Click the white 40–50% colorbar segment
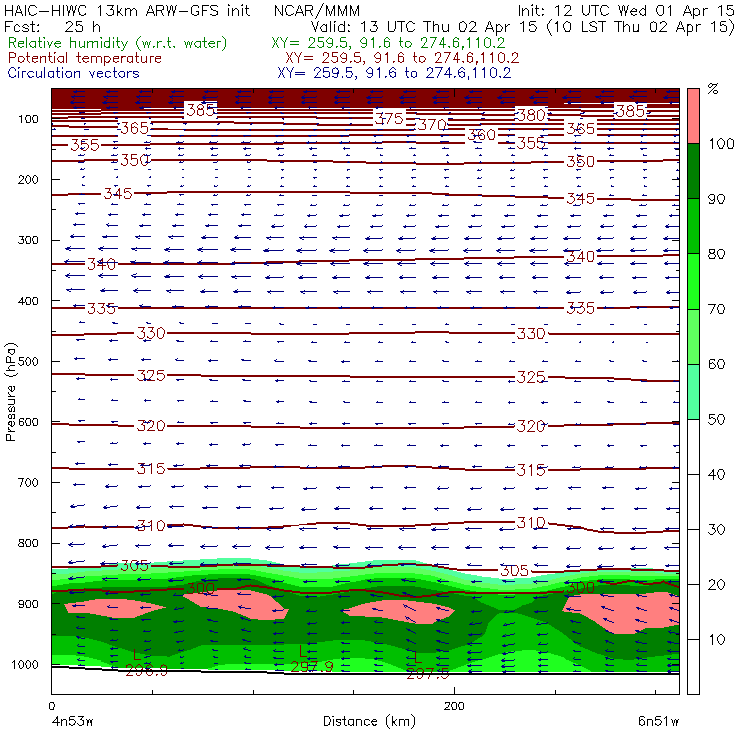Viewport: 740px width, 740px height. (693, 447)
